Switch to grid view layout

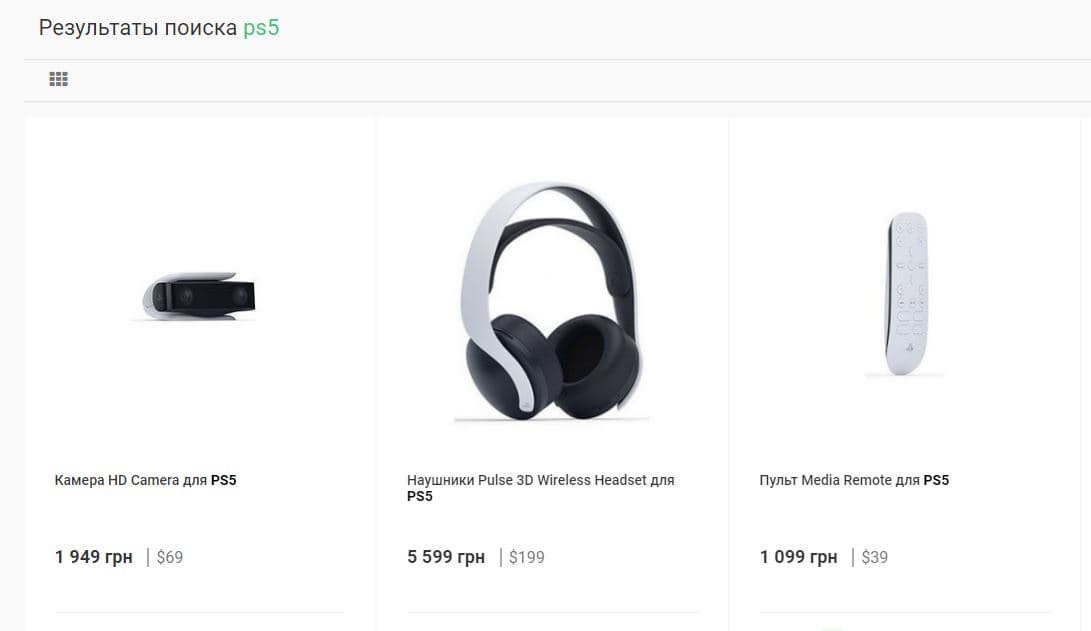pos(59,79)
